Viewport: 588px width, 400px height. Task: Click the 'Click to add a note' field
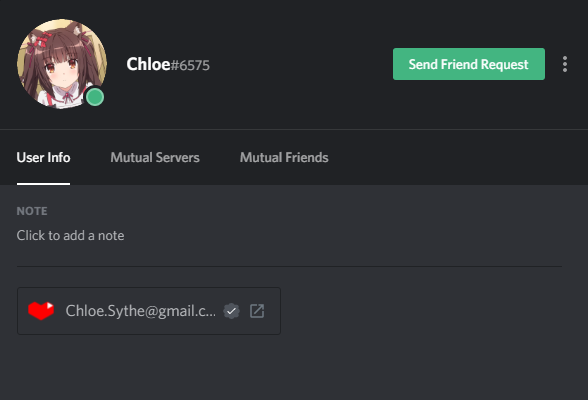coord(70,235)
